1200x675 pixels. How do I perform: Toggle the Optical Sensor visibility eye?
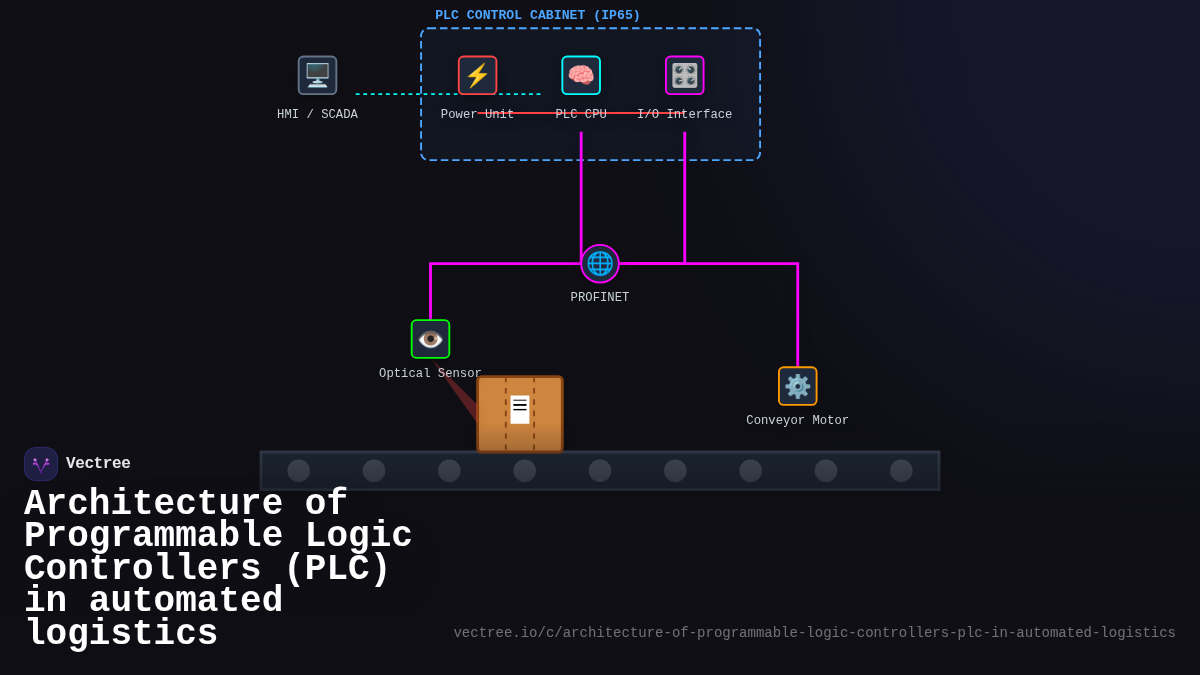click(x=430, y=338)
